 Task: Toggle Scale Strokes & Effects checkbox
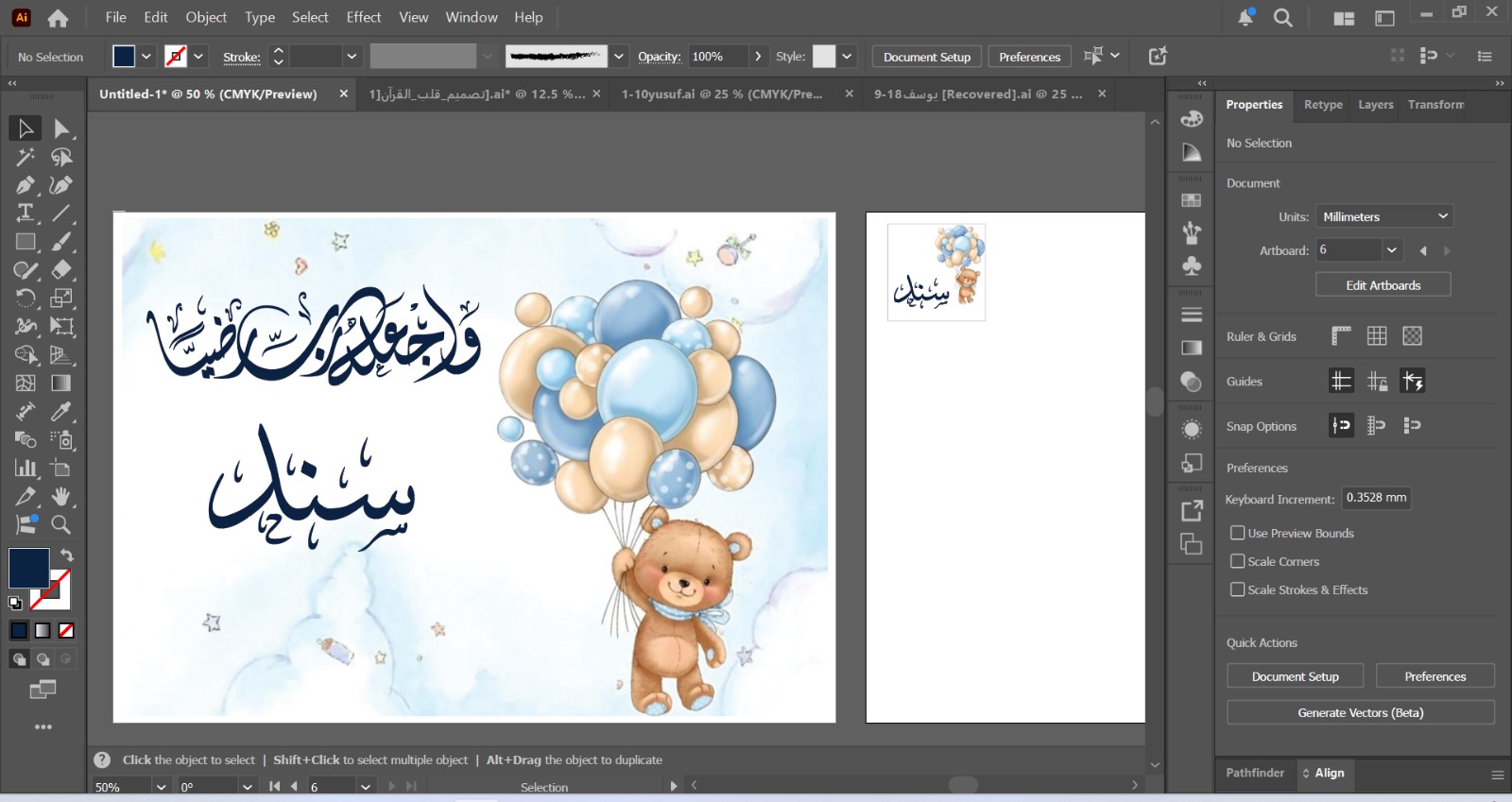pyautogui.click(x=1237, y=589)
